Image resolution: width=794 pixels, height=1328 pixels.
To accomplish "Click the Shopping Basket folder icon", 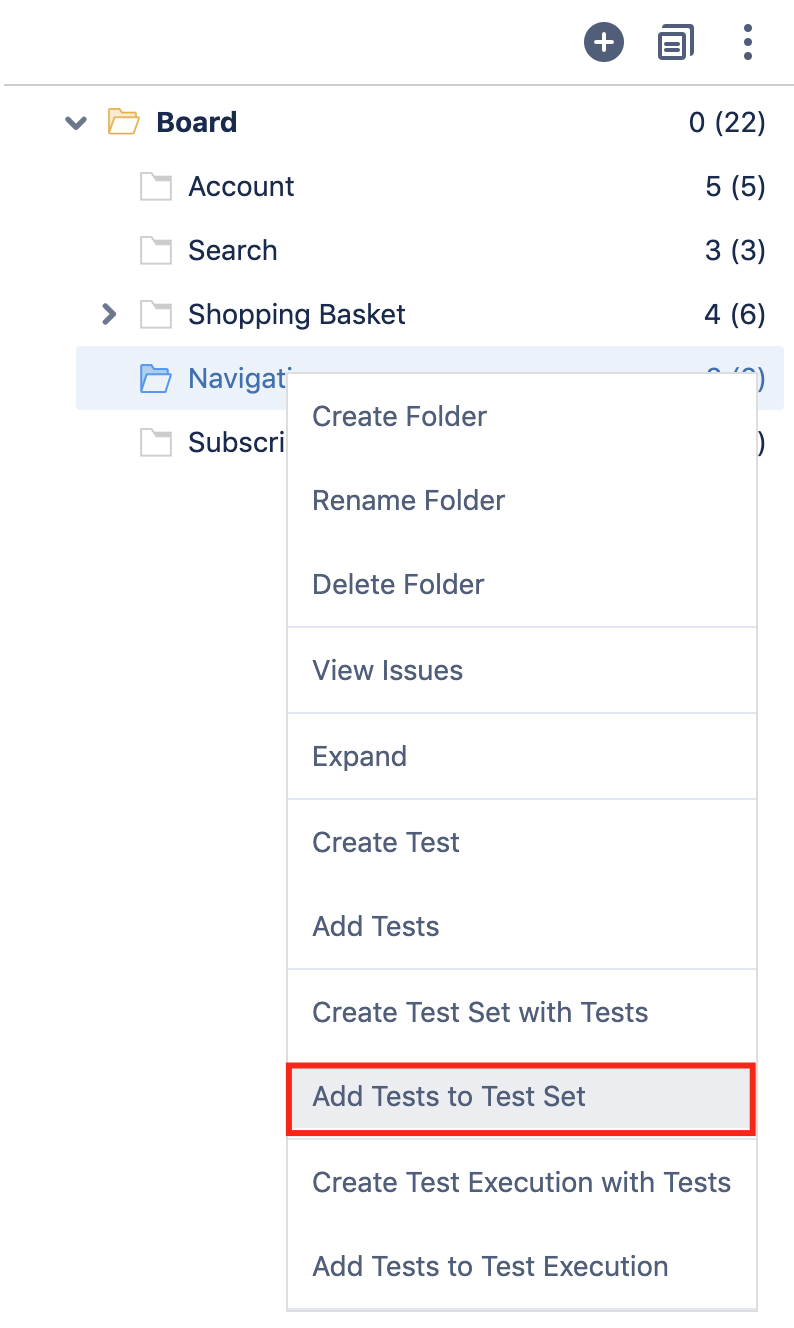I will pyautogui.click(x=156, y=315).
